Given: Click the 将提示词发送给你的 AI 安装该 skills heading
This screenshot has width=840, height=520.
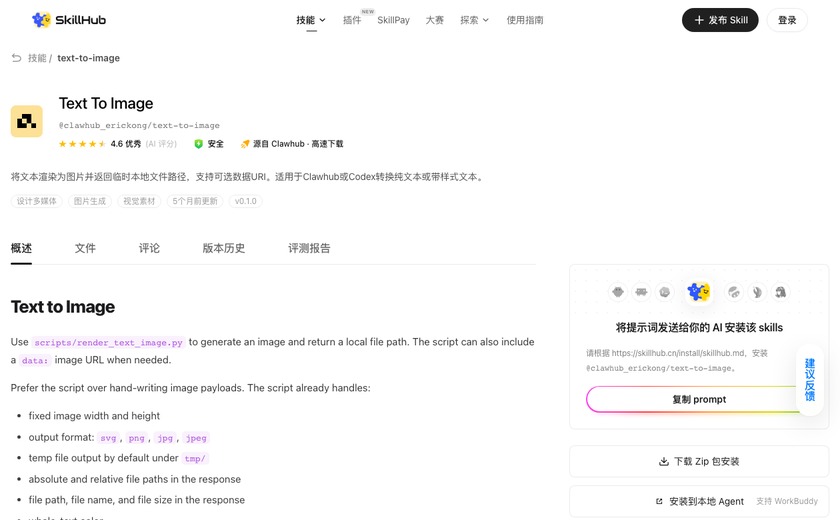Looking at the screenshot, I should click(x=699, y=328).
